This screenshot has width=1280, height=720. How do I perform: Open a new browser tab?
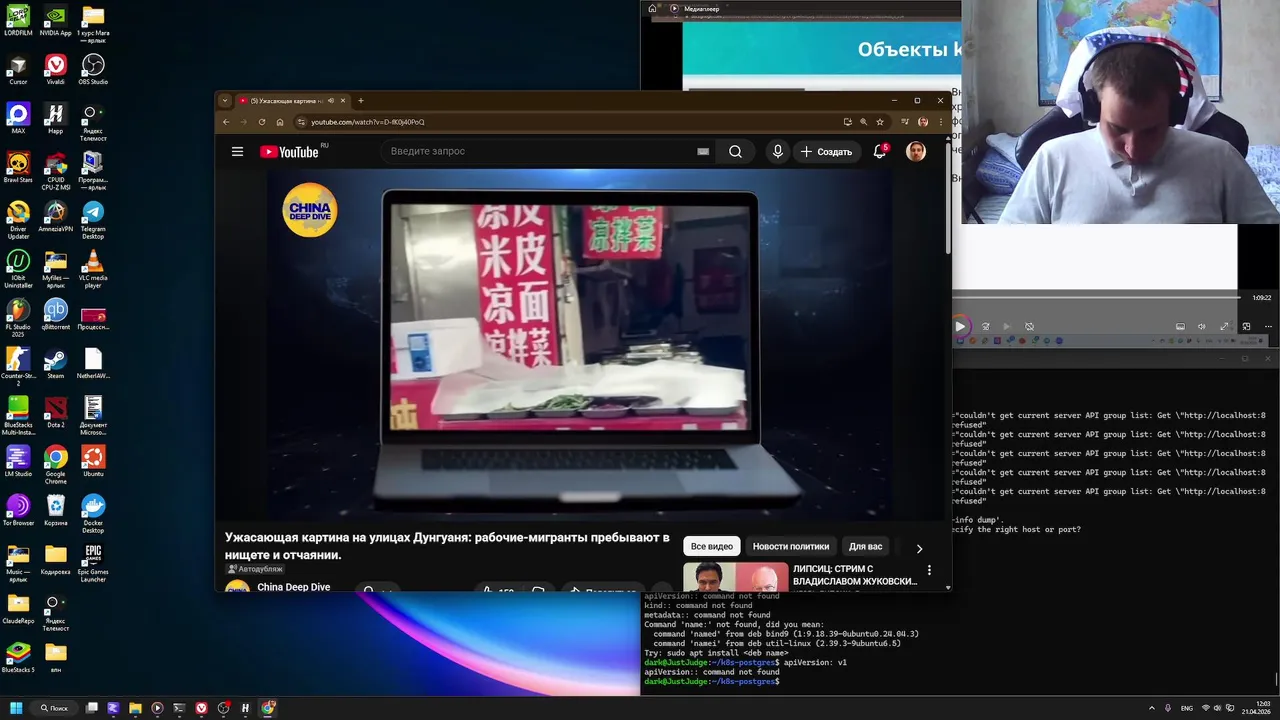point(361,101)
